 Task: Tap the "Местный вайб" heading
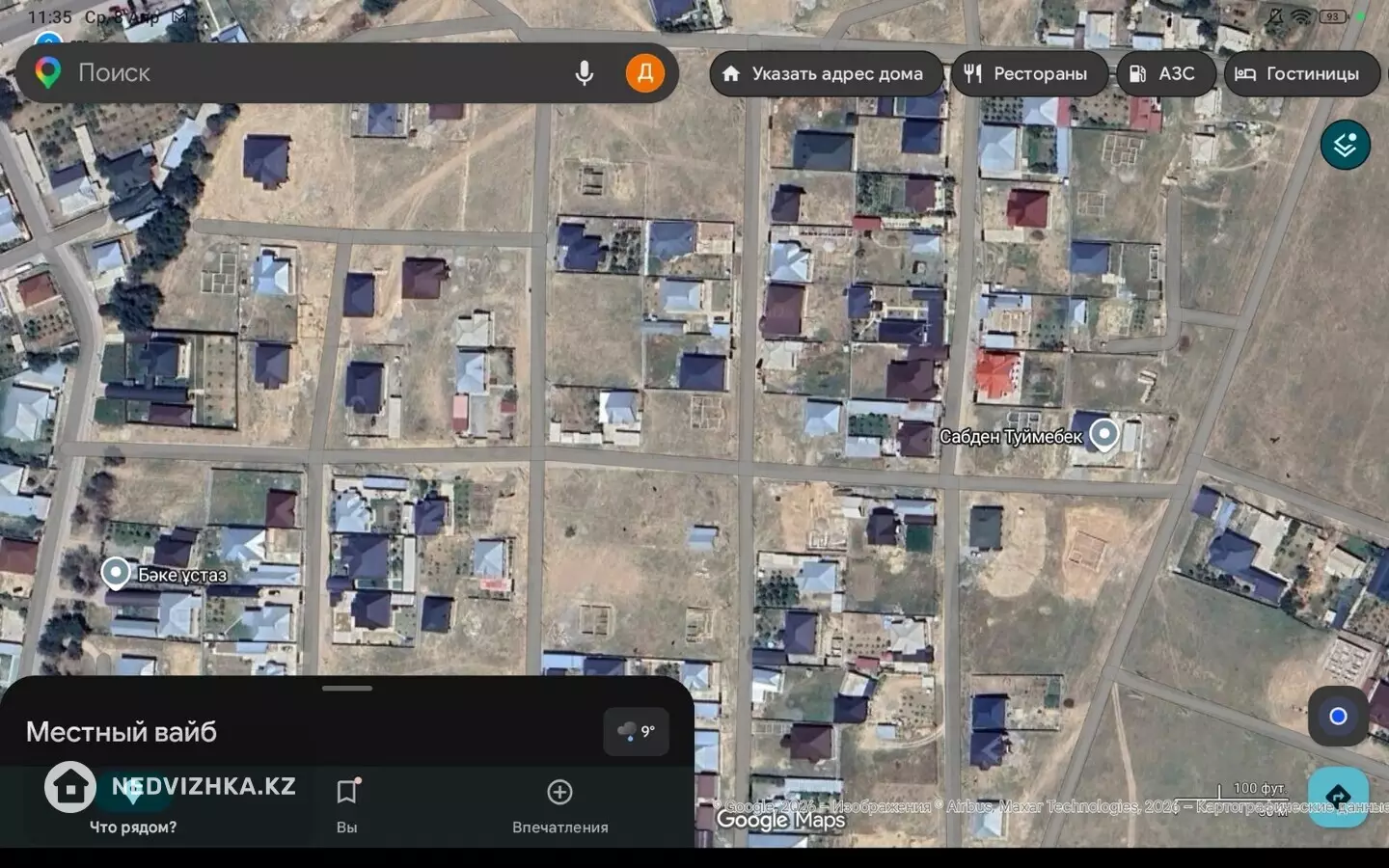pos(122,732)
